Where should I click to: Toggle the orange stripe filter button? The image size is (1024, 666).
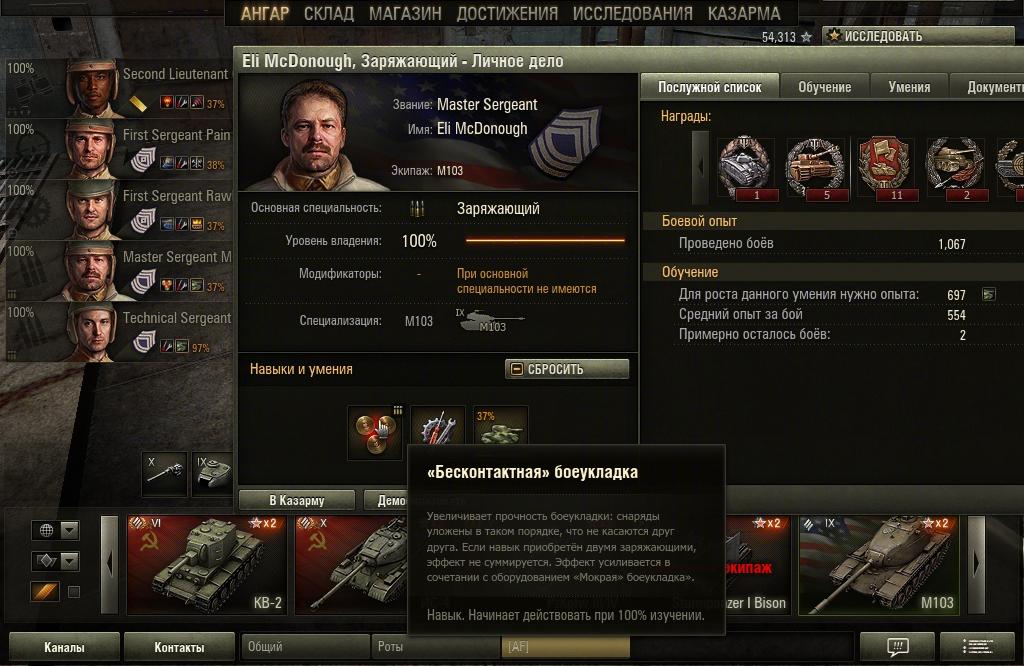(x=45, y=592)
